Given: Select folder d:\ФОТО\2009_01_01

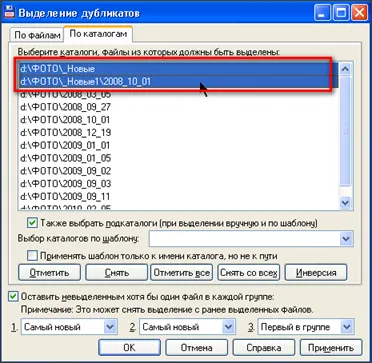Looking at the screenshot, I should click(x=179, y=145).
